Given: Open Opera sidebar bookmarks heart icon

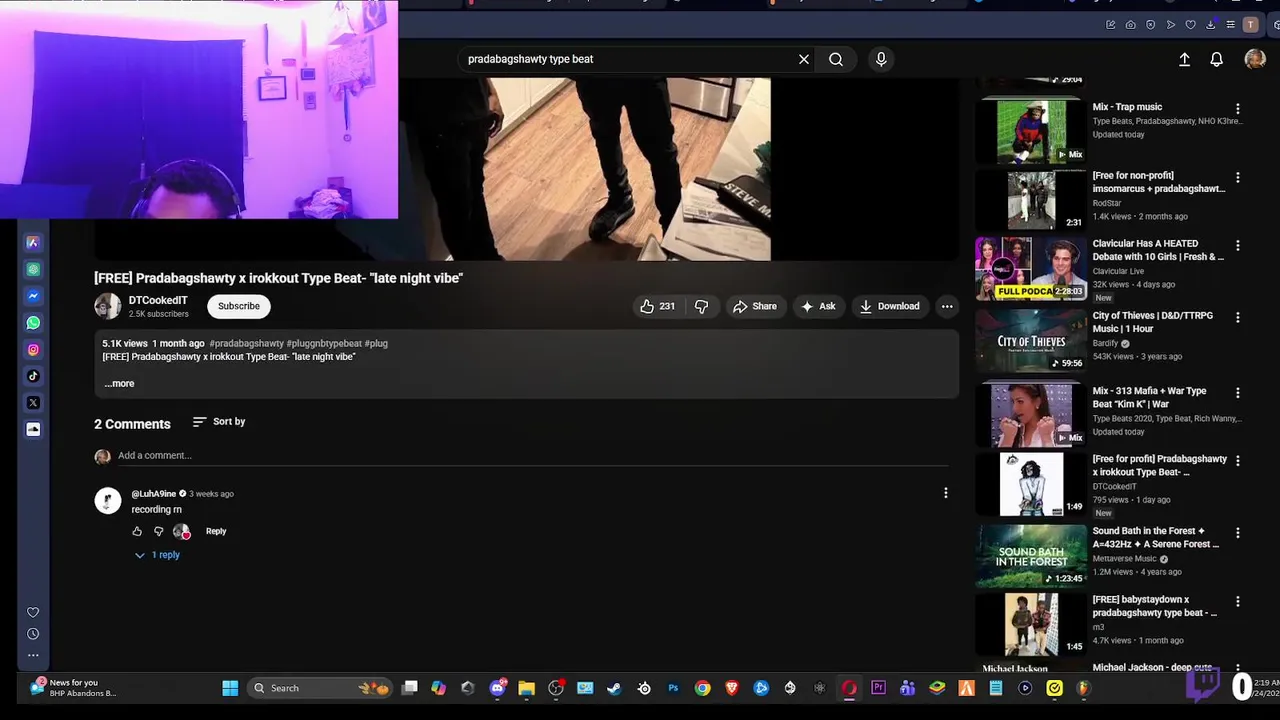Looking at the screenshot, I should click(33, 612).
